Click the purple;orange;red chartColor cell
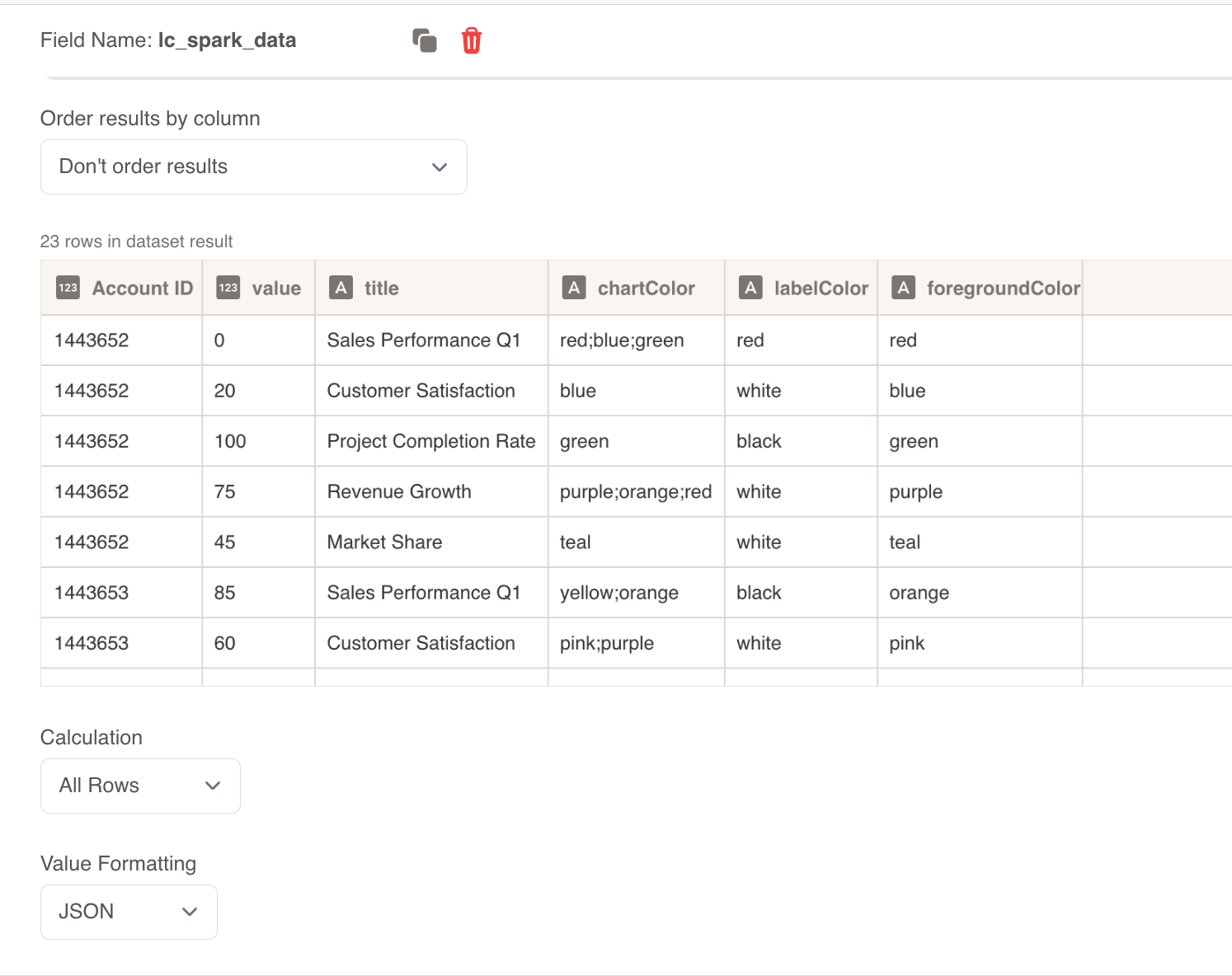1232x976 pixels. 636,491
